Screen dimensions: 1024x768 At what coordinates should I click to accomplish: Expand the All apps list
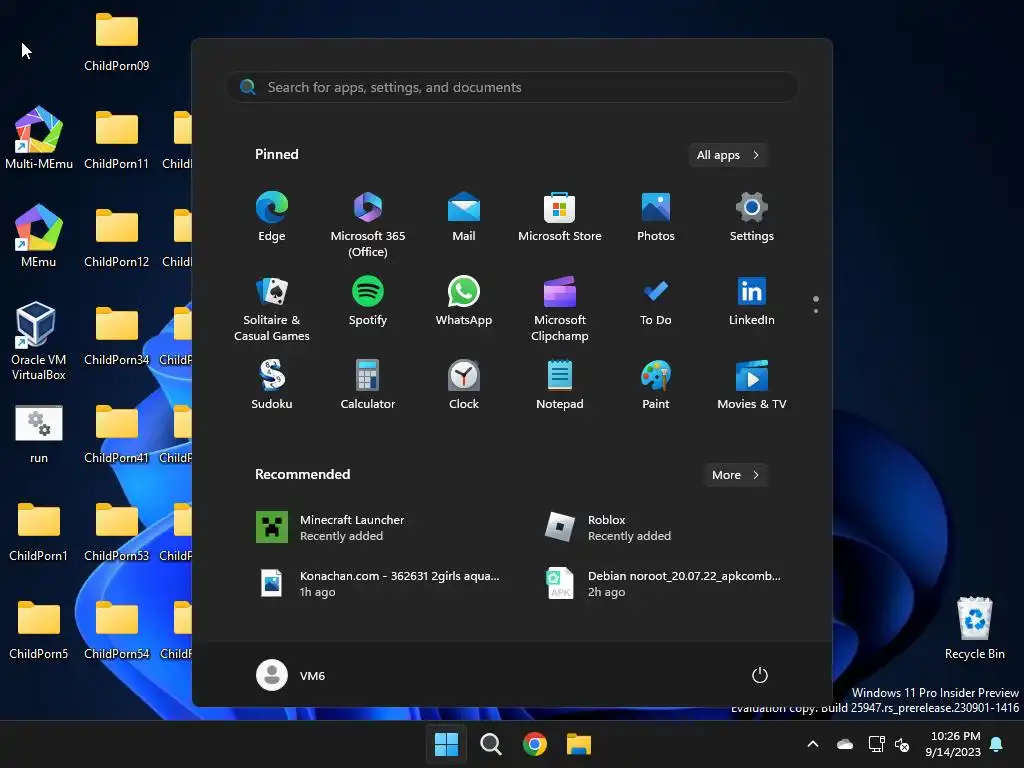728,155
